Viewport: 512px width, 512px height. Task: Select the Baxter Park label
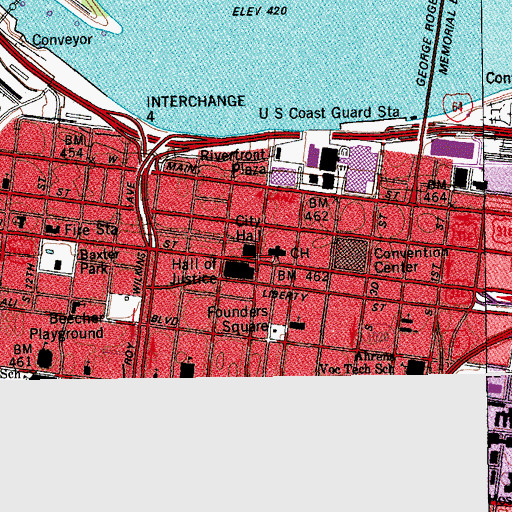pos(99,262)
